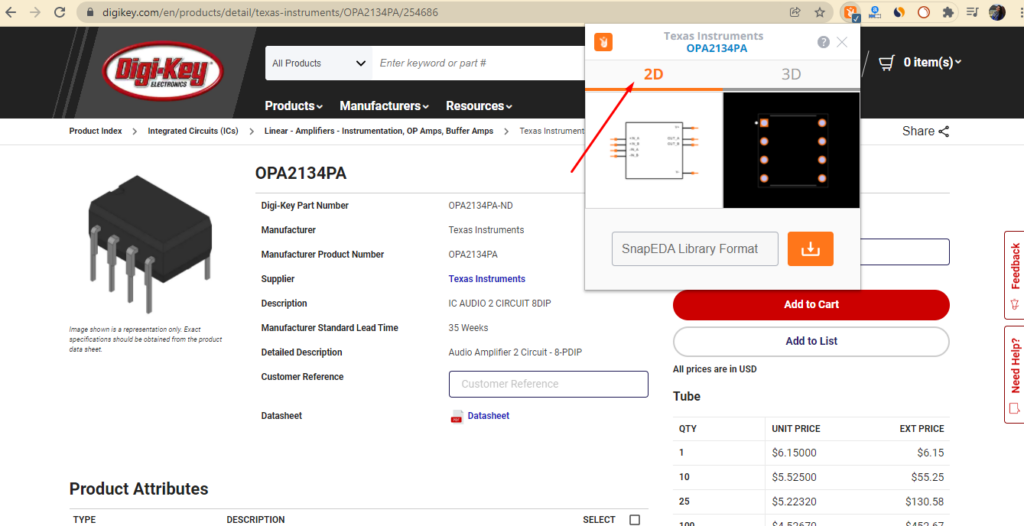Click the OPA2134PA link in SnapEDA popup

tap(716, 48)
